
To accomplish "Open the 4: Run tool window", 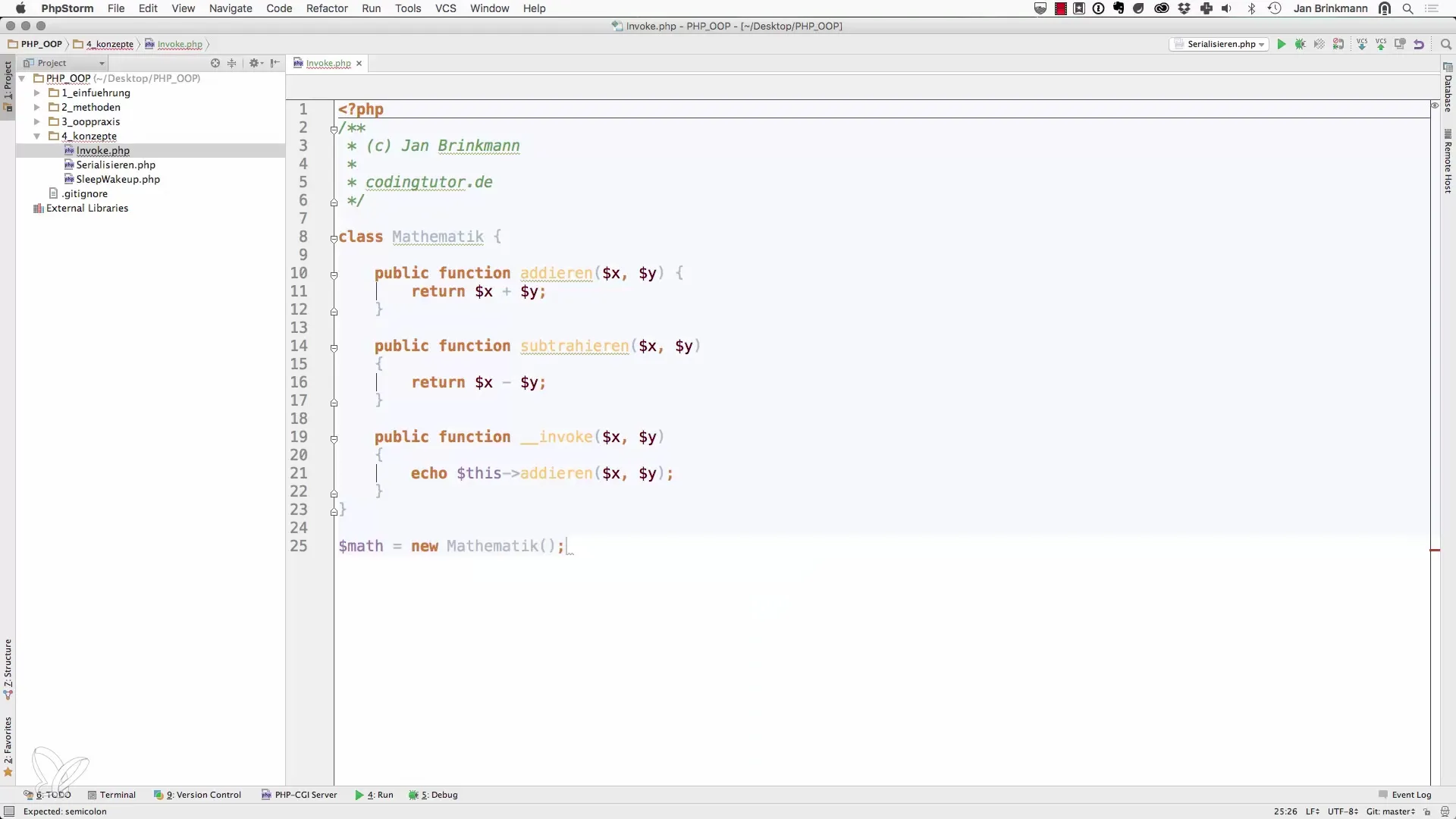I will (374, 795).
